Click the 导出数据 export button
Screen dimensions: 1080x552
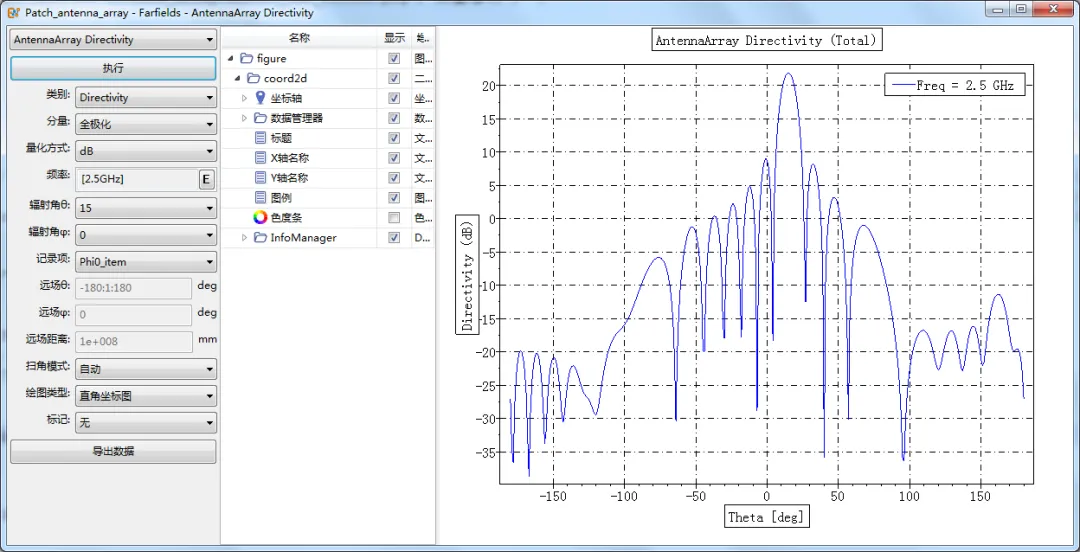point(113,452)
